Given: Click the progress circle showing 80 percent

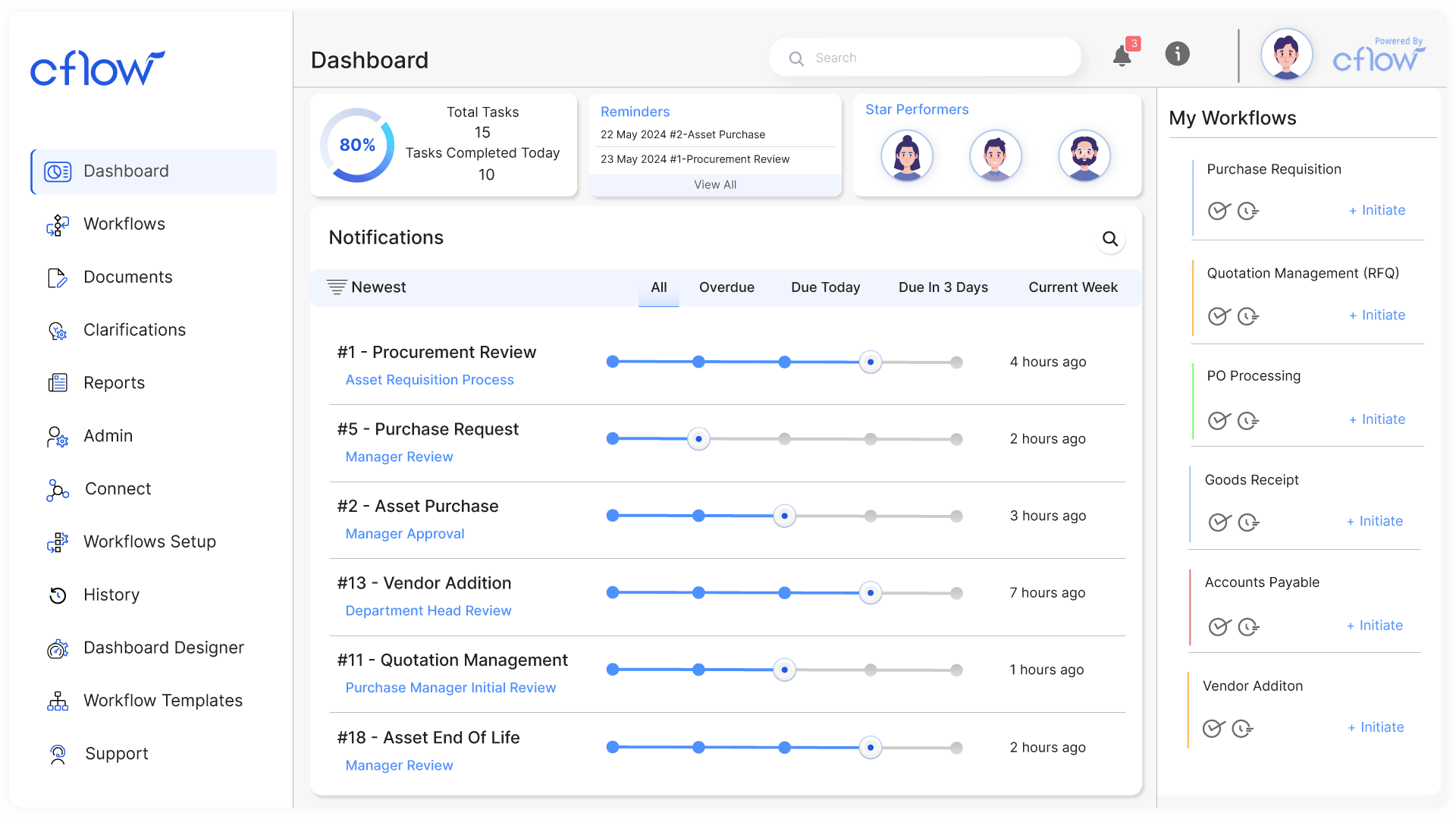Looking at the screenshot, I should [x=356, y=145].
